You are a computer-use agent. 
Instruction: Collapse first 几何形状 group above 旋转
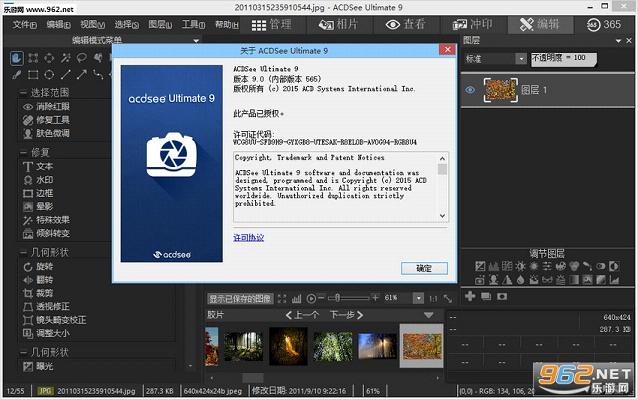[x=23, y=253]
